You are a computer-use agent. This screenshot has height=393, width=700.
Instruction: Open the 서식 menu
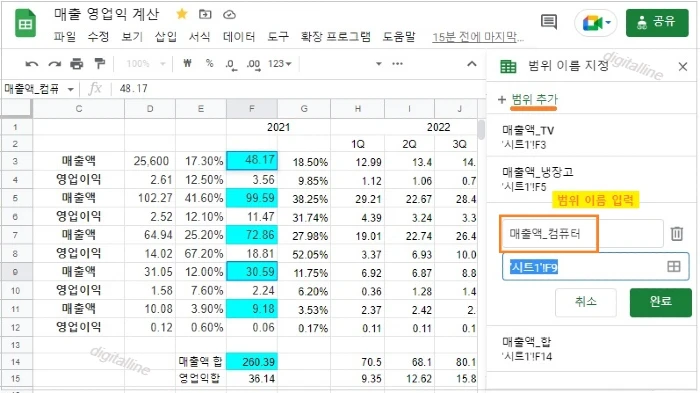tap(199, 37)
